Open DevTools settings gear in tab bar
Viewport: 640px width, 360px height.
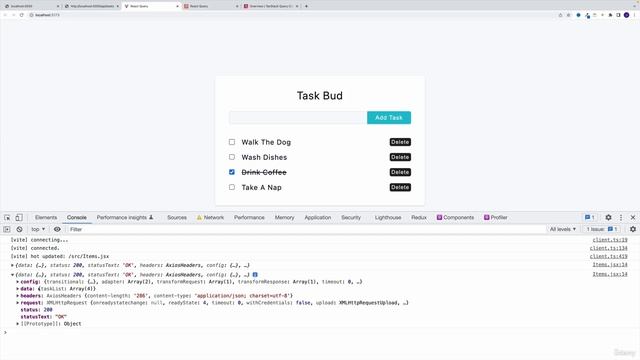(608, 218)
